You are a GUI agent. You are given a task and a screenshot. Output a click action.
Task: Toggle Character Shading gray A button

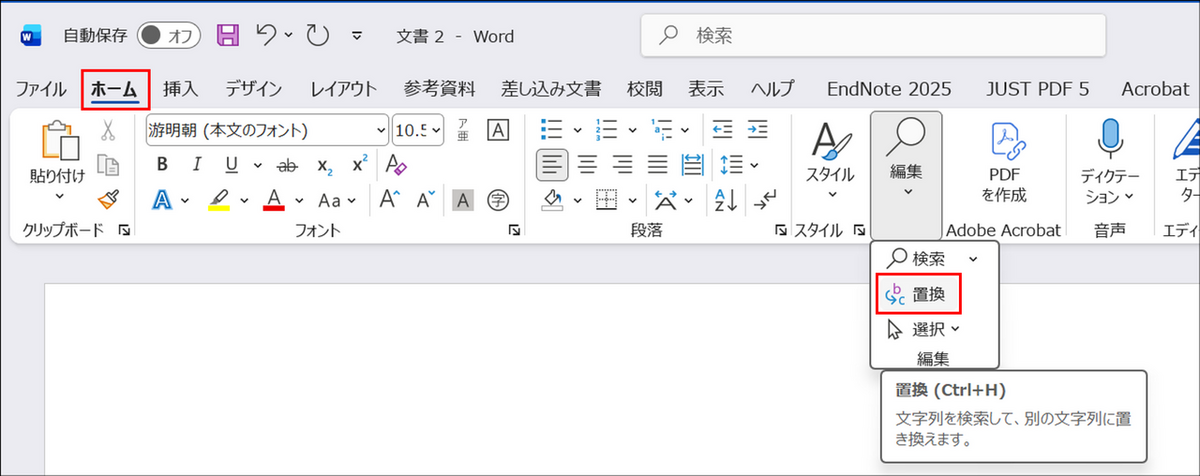click(x=462, y=200)
